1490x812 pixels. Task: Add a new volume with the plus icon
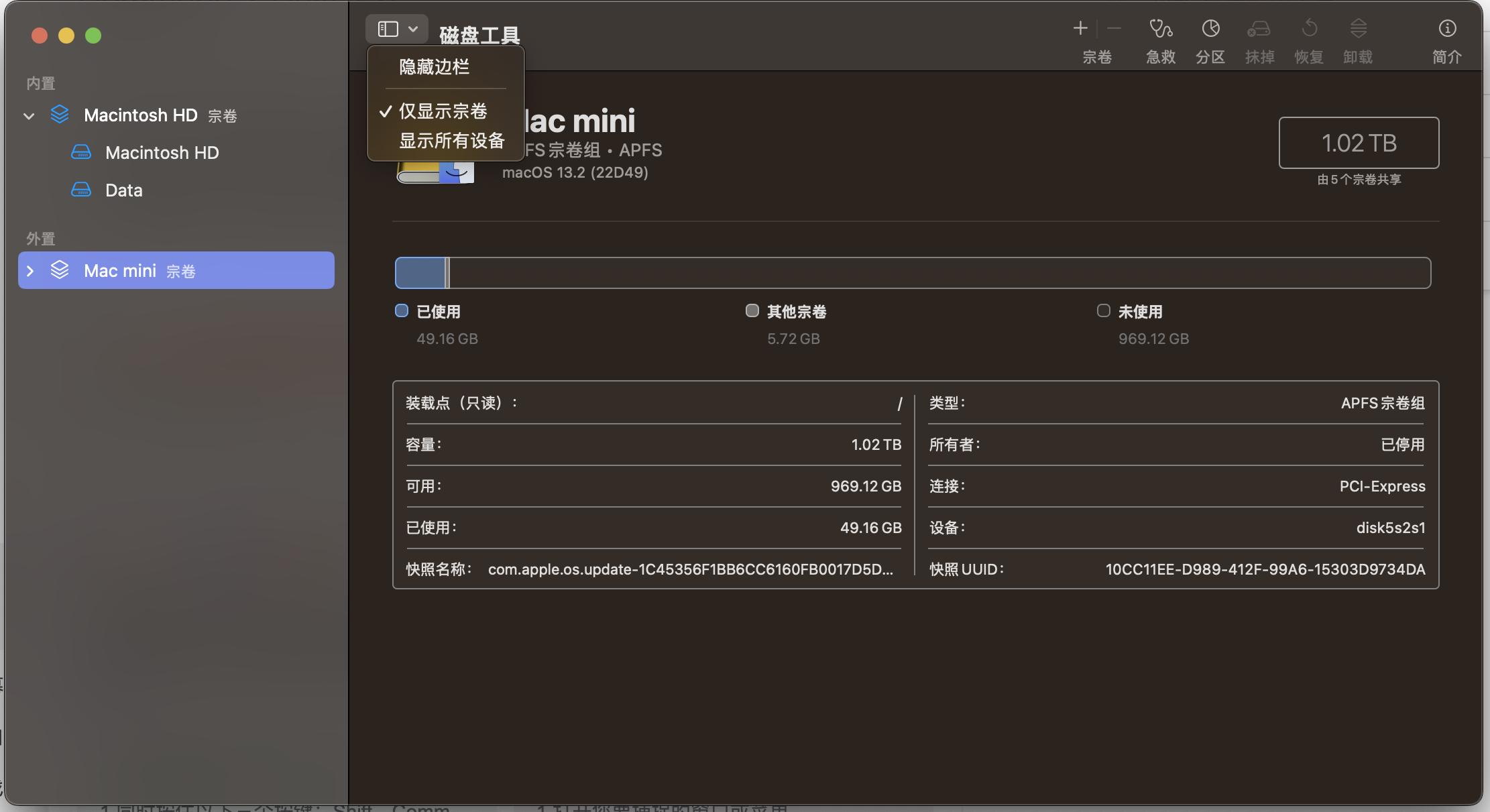[x=1080, y=28]
